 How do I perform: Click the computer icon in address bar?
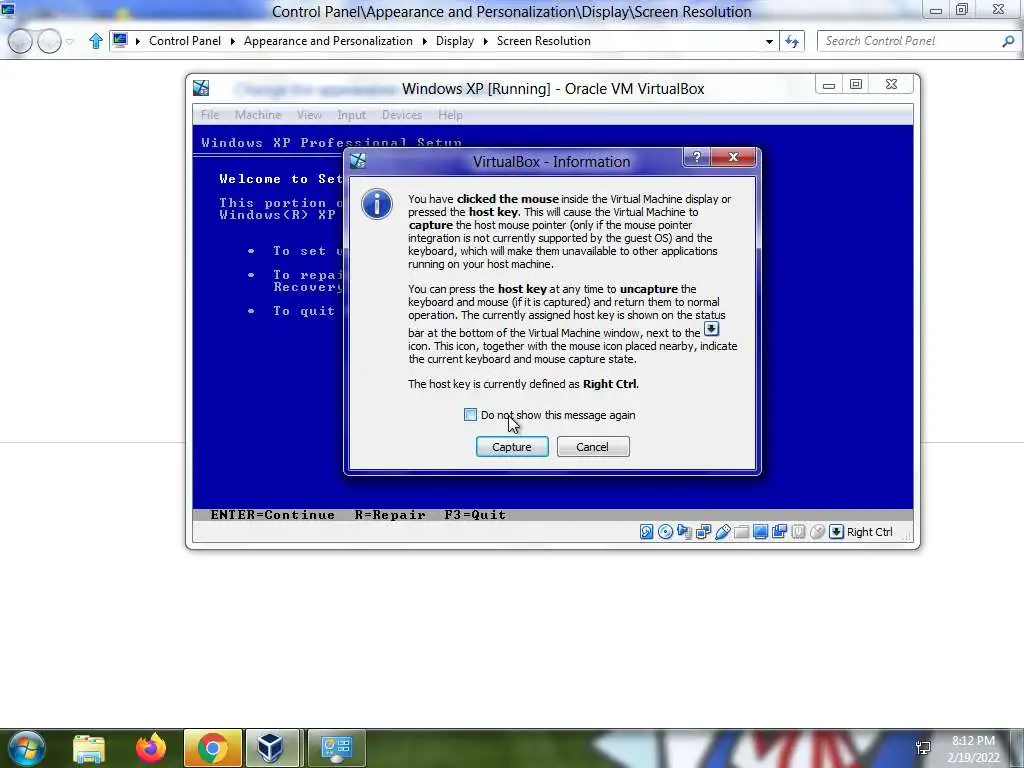120,40
